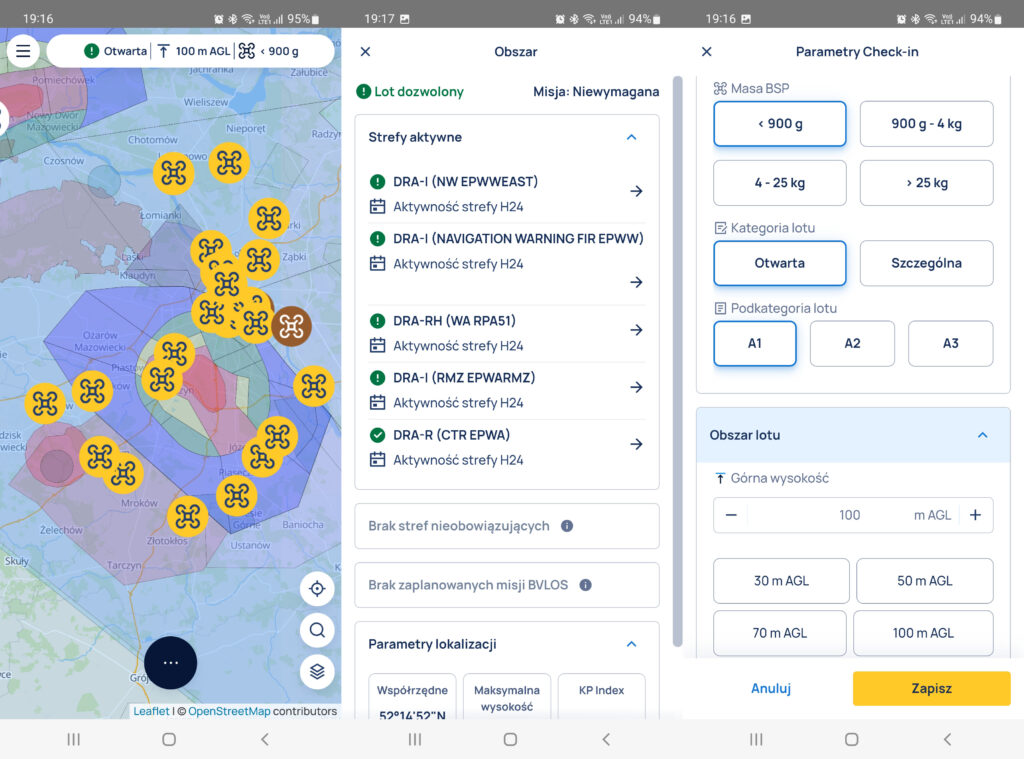Tap the locate-me crosshair icon
1024x759 pixels.
point(317,589)
